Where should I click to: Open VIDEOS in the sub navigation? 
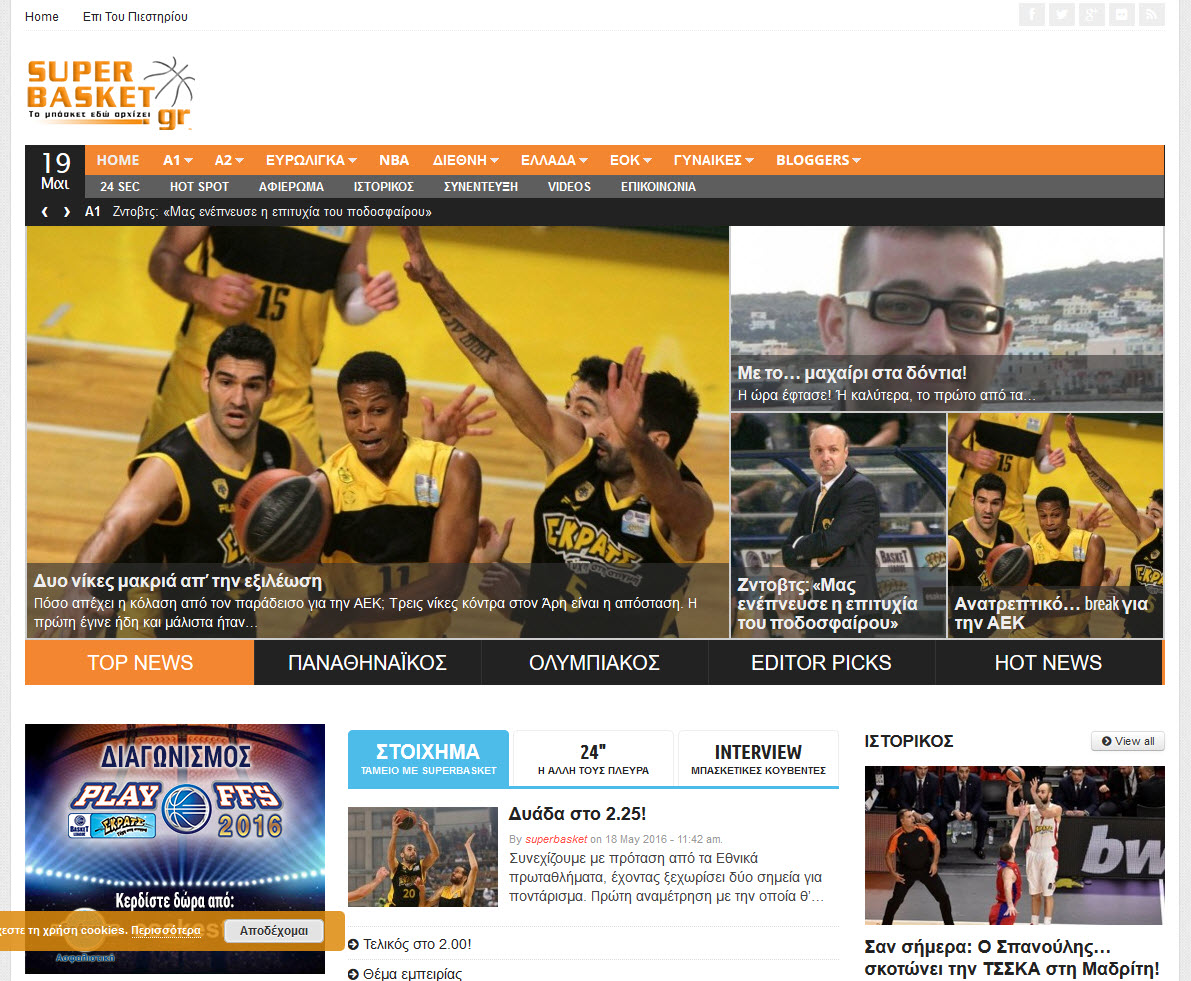(569, 187)
